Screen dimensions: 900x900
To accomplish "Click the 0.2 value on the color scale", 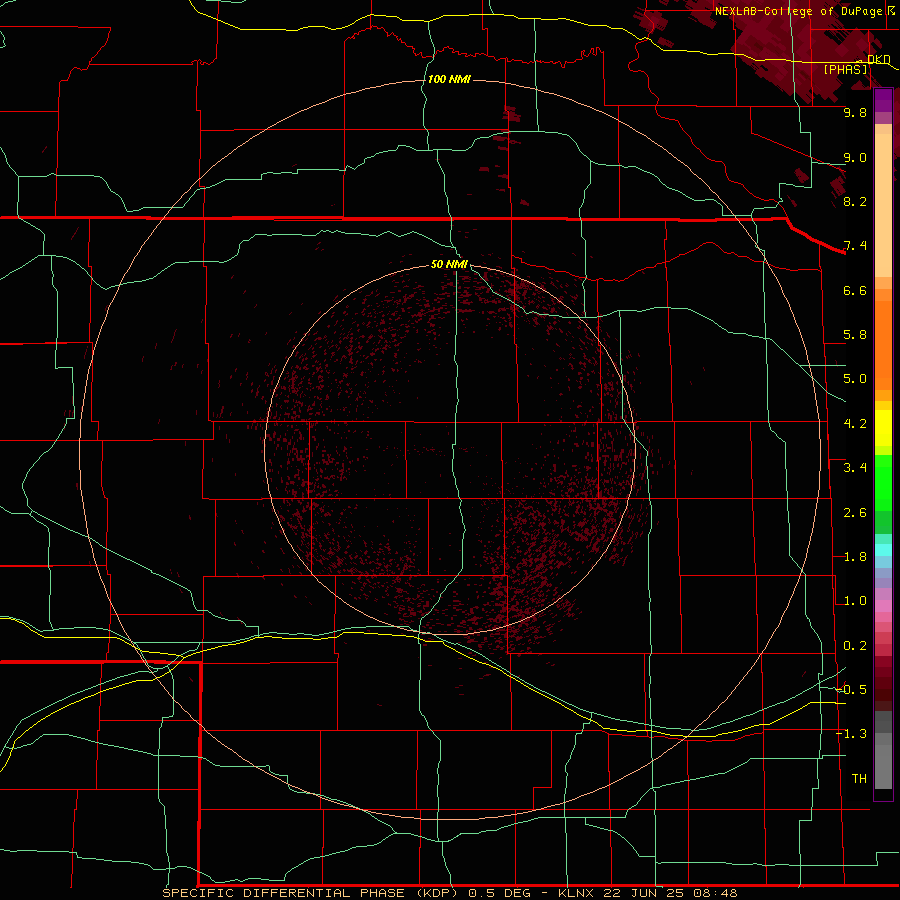I will pyautogui.click(x=855, y=646).
